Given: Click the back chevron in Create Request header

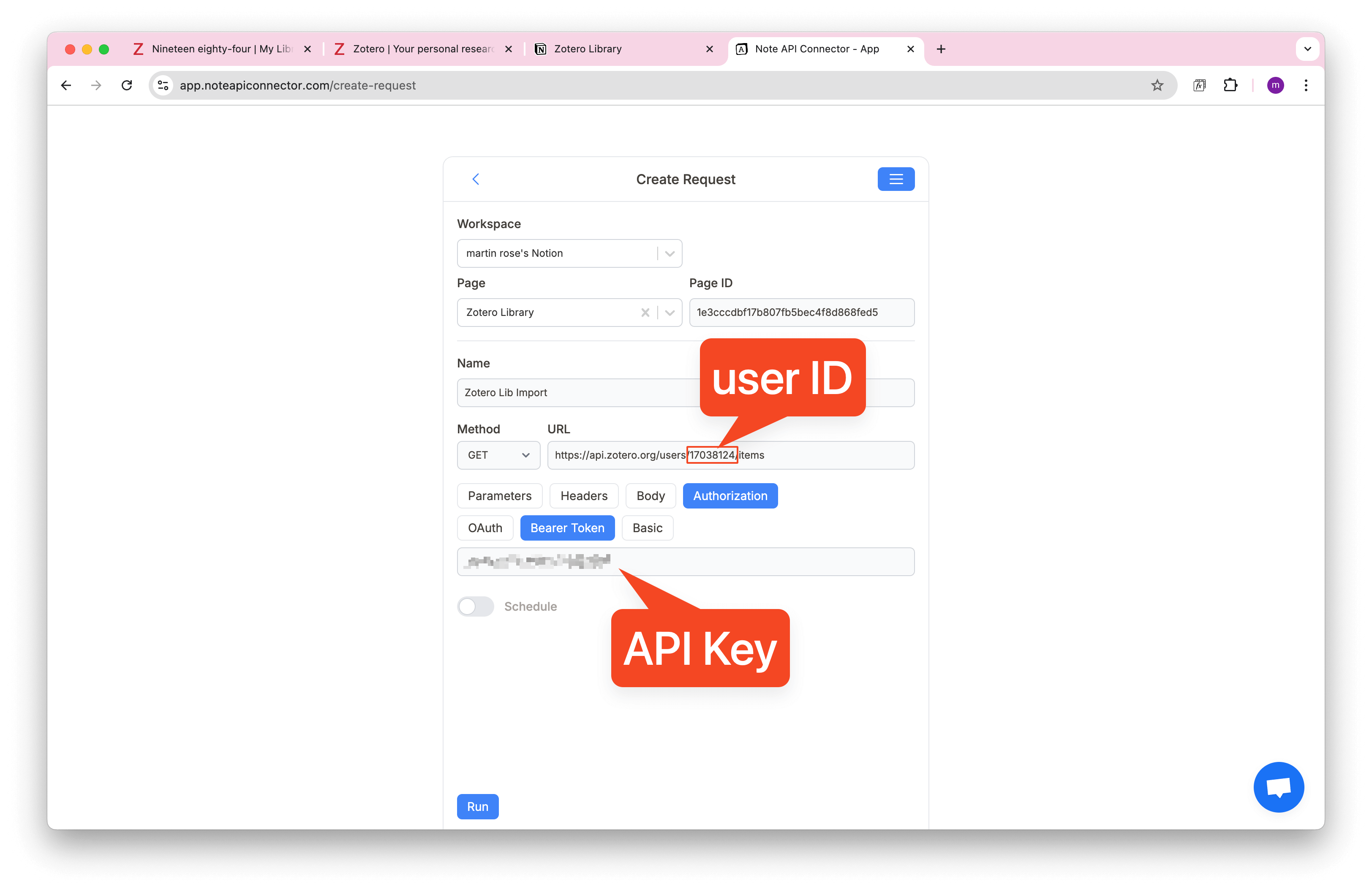Looking at the screenshot, I should tap(476, 179).
